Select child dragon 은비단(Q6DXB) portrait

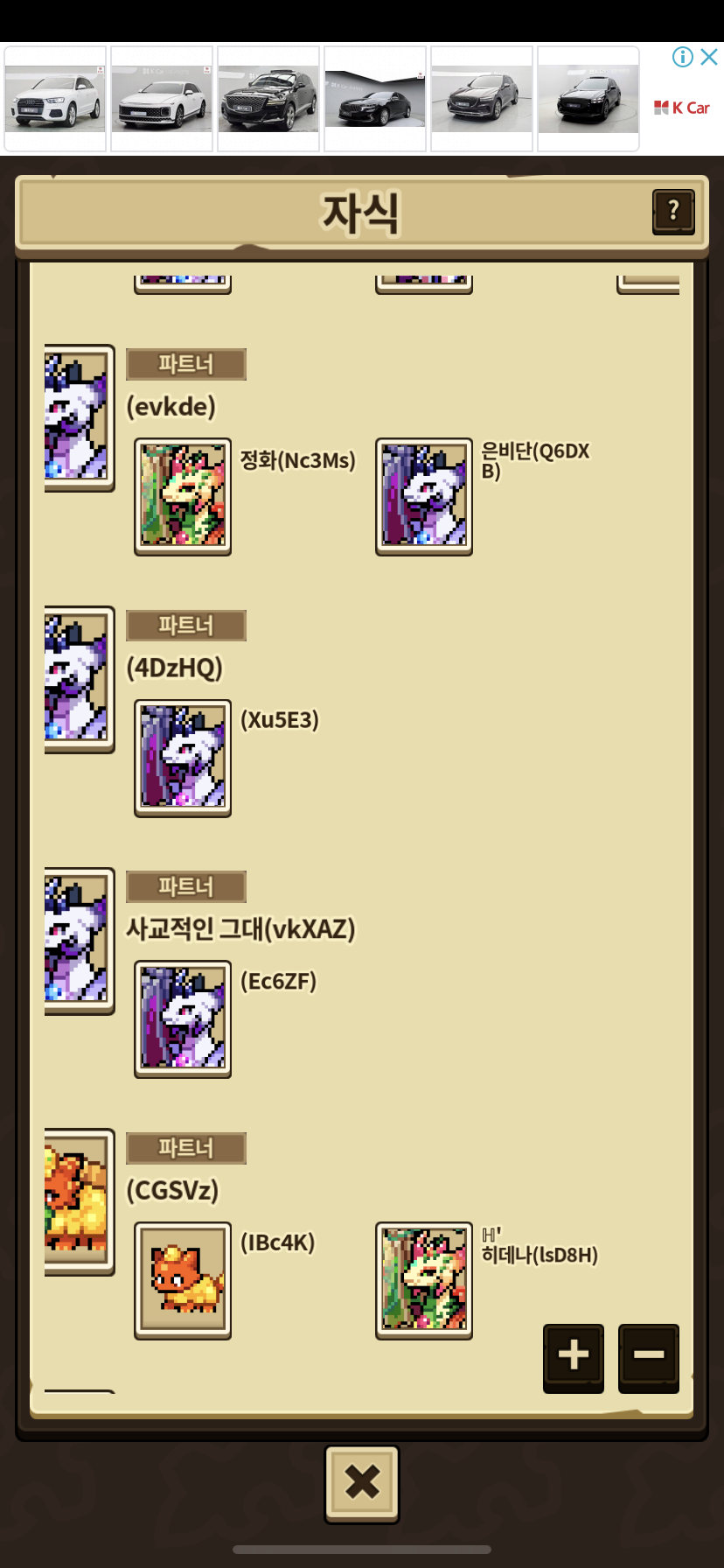tap(424, 496)
